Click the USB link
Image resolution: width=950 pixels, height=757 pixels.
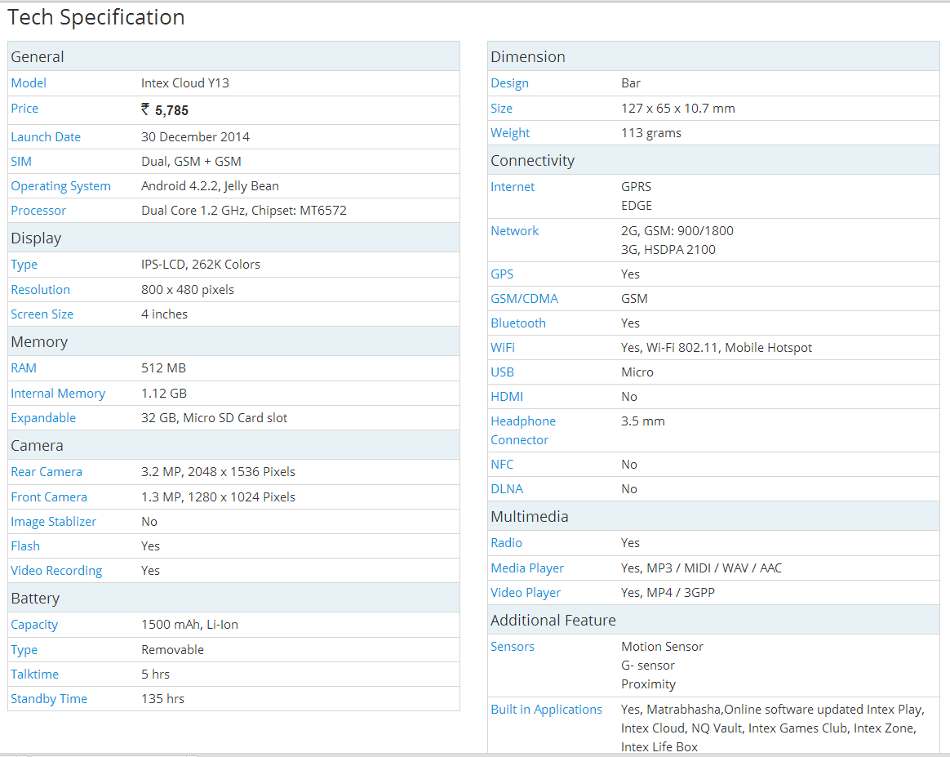pyautogui.click(x=502, y=372)
